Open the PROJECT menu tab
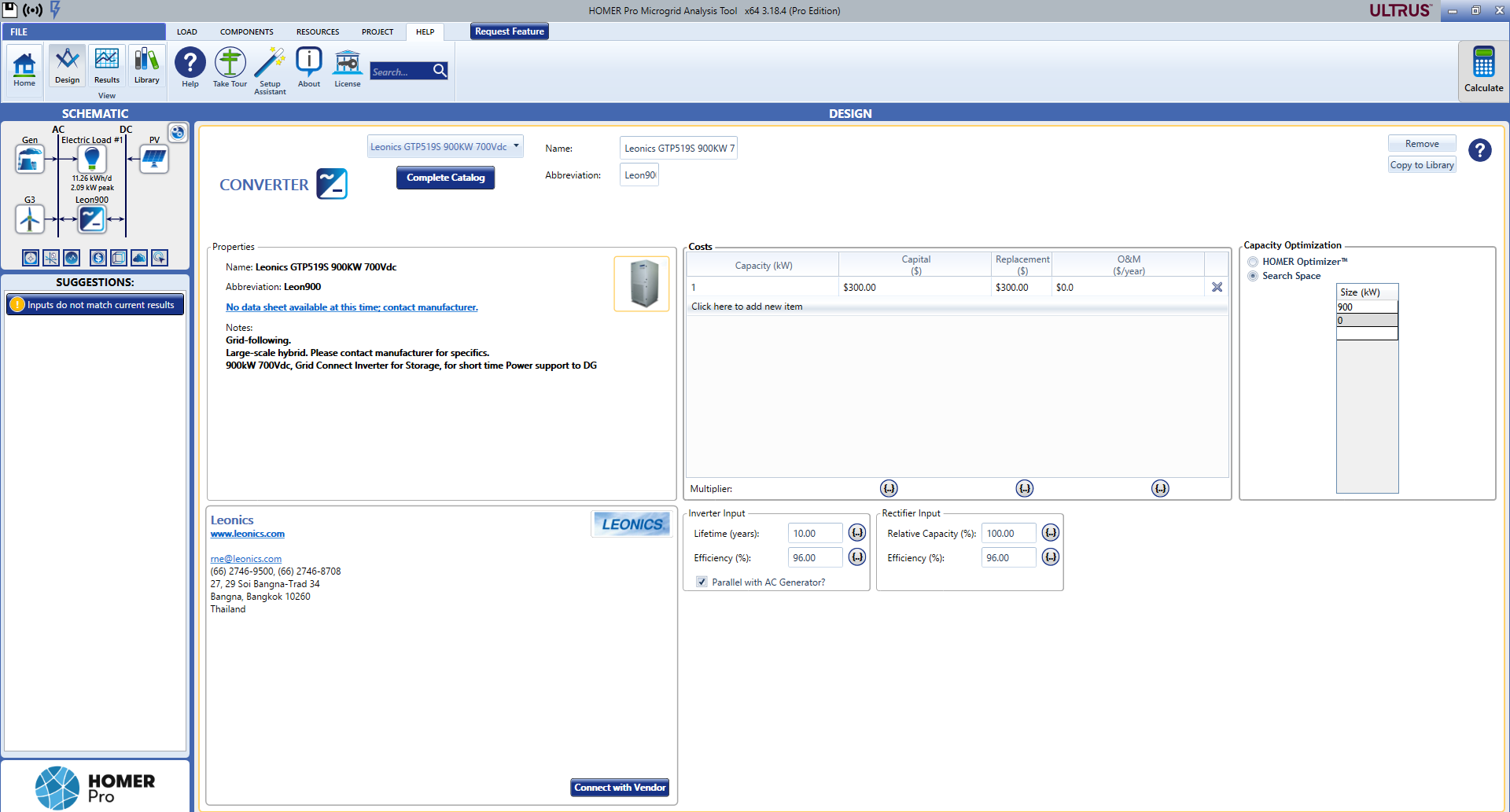Viewport: 1510px width, 812px height. point(377,32)
